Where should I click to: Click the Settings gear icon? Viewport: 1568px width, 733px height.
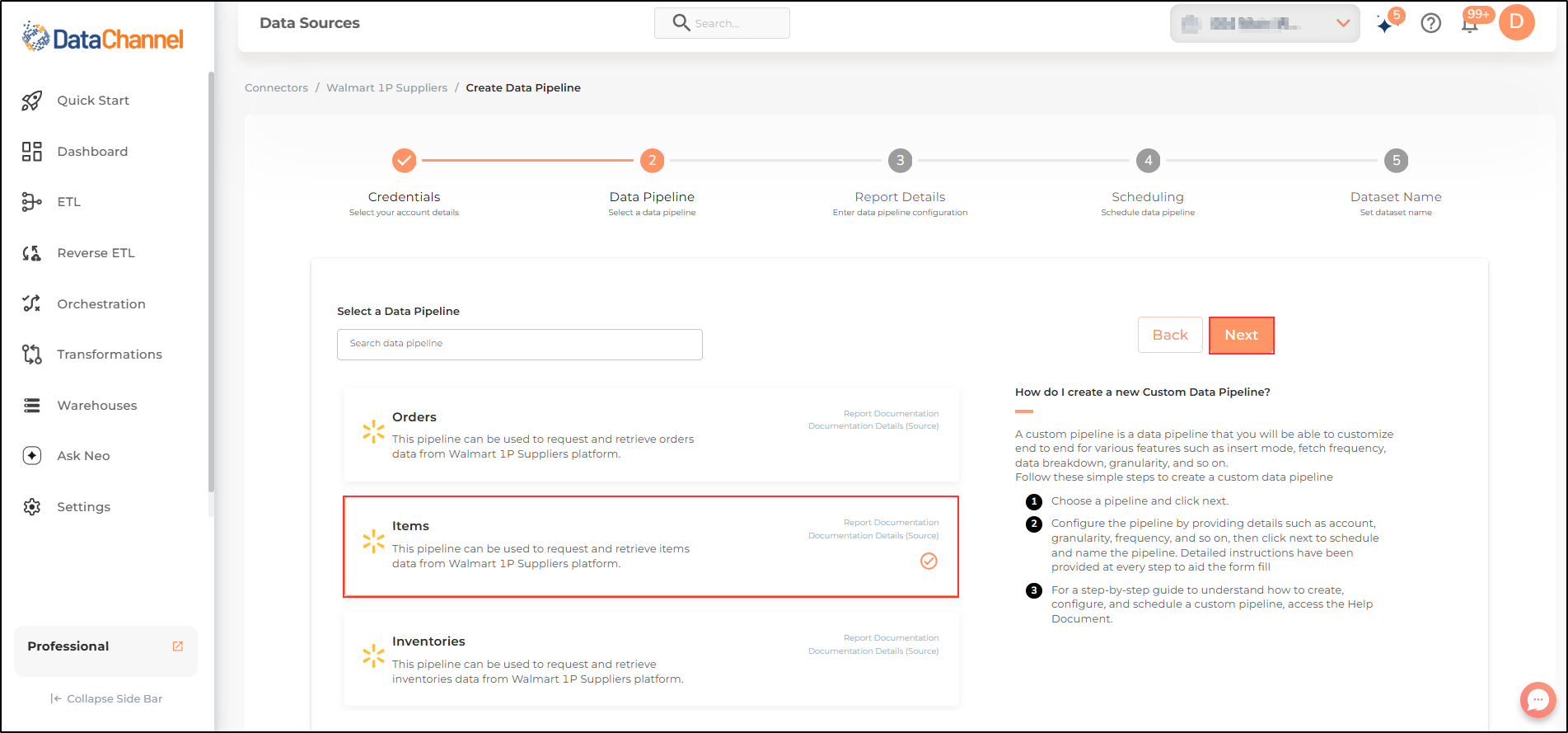(31, 507)
